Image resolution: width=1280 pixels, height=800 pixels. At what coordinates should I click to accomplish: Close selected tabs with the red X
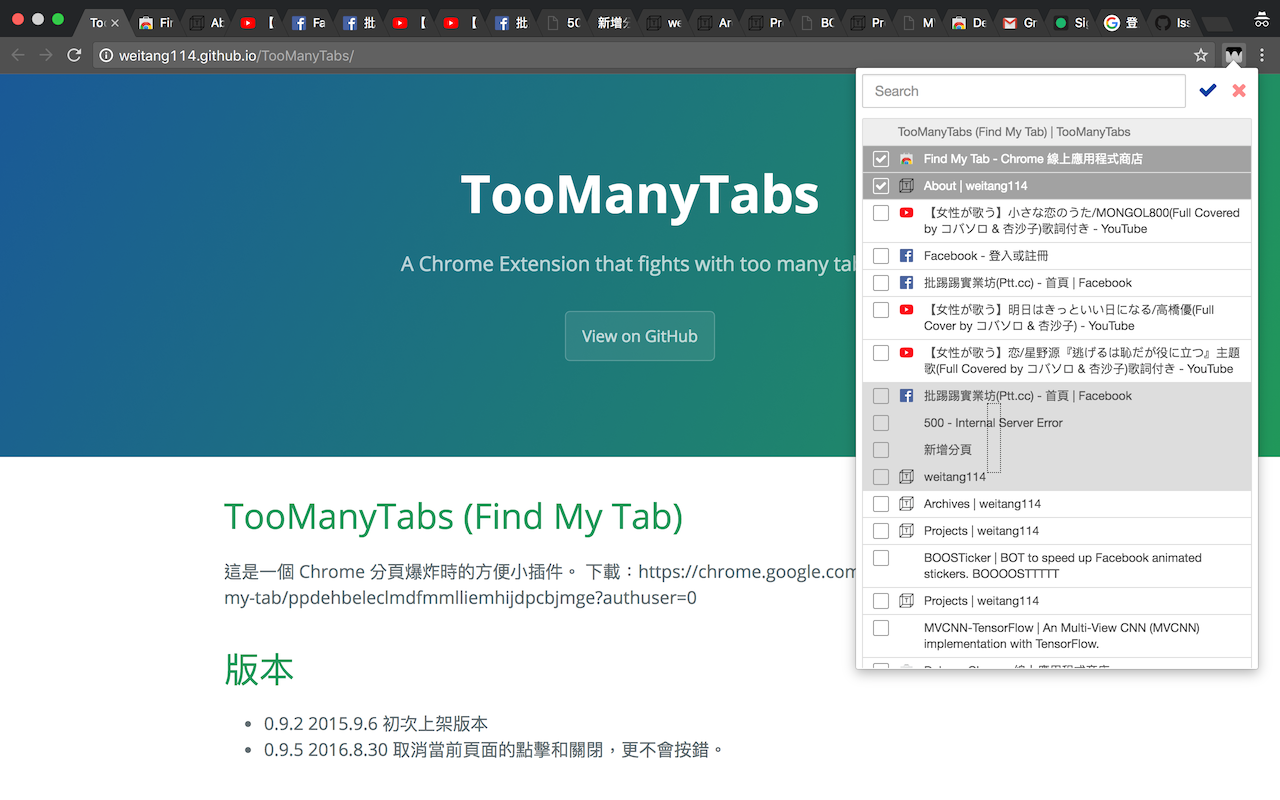1239,91
